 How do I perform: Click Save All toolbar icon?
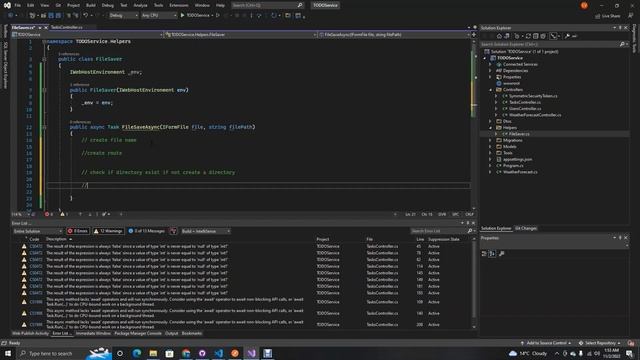pyautogui.click(x=58, y=16)
